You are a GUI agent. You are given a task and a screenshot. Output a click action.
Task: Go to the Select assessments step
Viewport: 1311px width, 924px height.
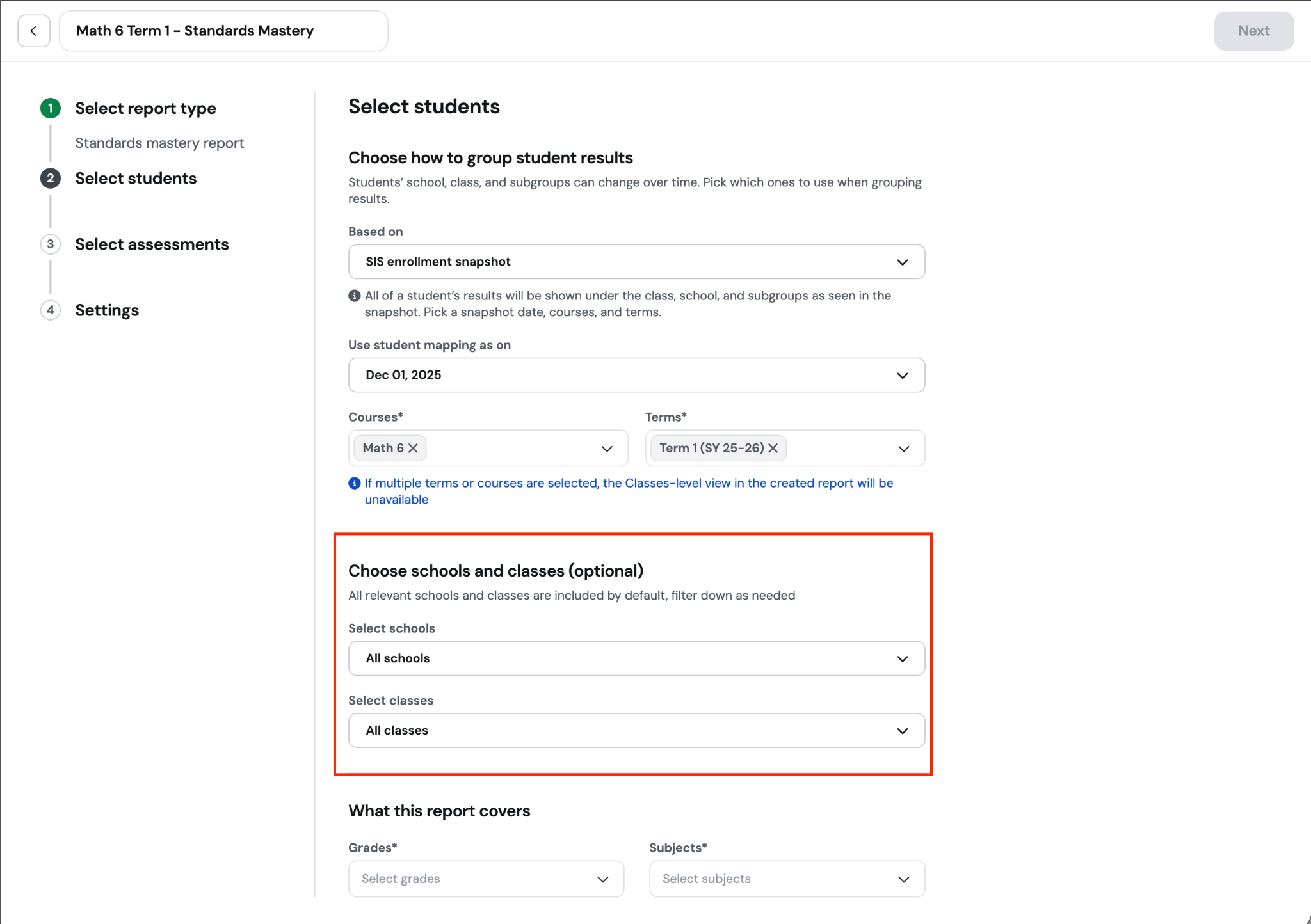pyautogui.click(x=152, y=244)
